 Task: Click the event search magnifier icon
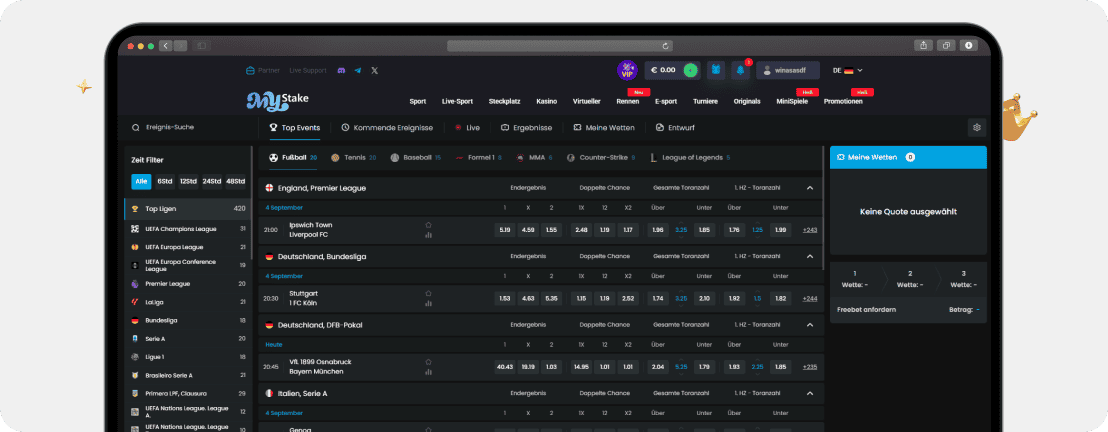pyautogui.click(x=136, y=128)
